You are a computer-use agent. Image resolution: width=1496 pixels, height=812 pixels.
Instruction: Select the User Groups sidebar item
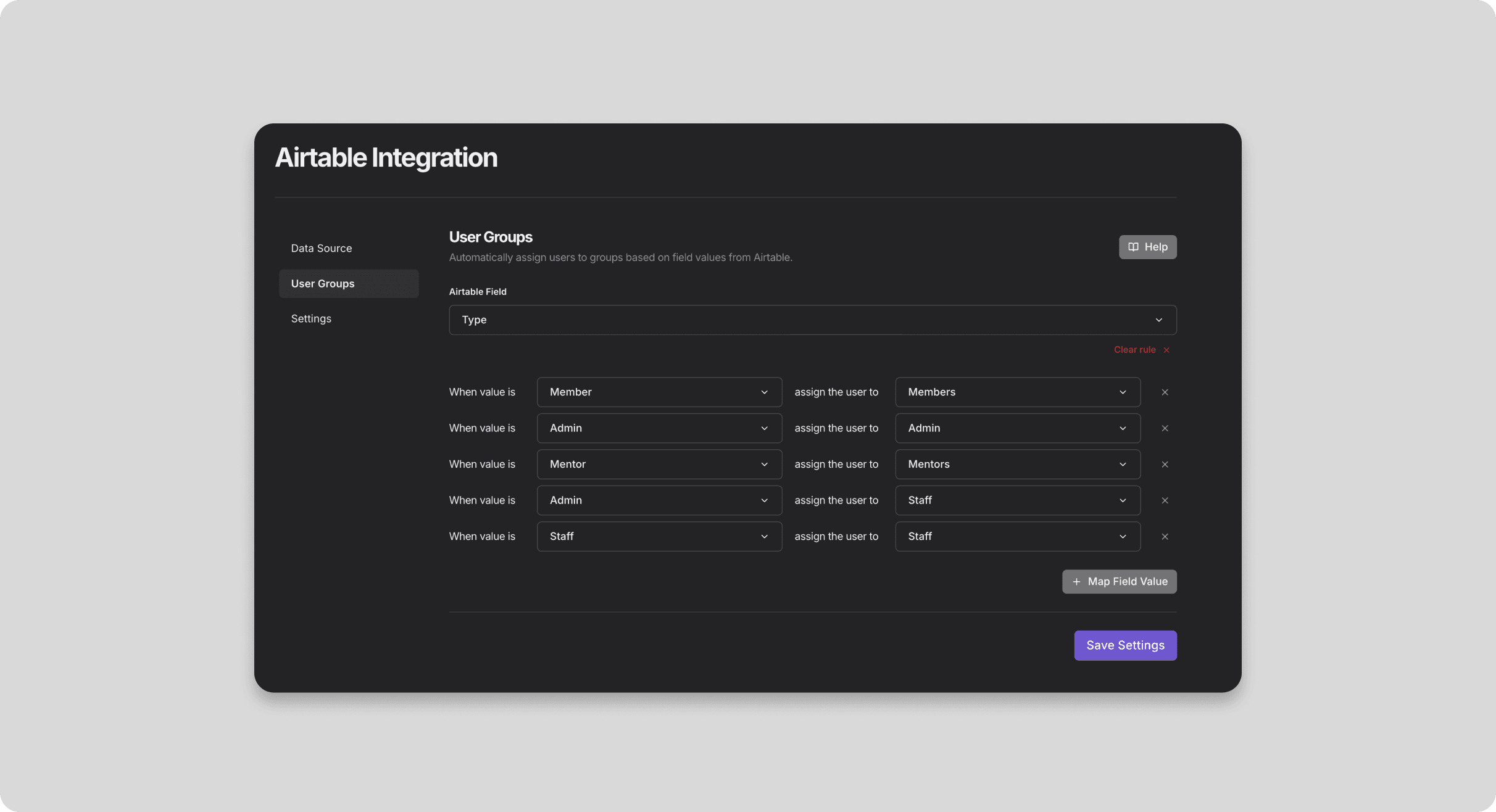(x=349, y=284)
